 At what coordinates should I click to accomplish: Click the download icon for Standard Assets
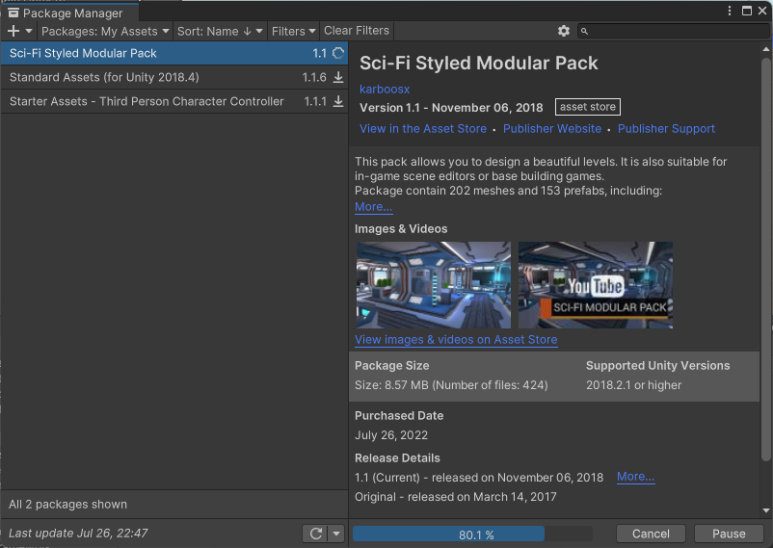pyautogui.click(x=338, y=77)
